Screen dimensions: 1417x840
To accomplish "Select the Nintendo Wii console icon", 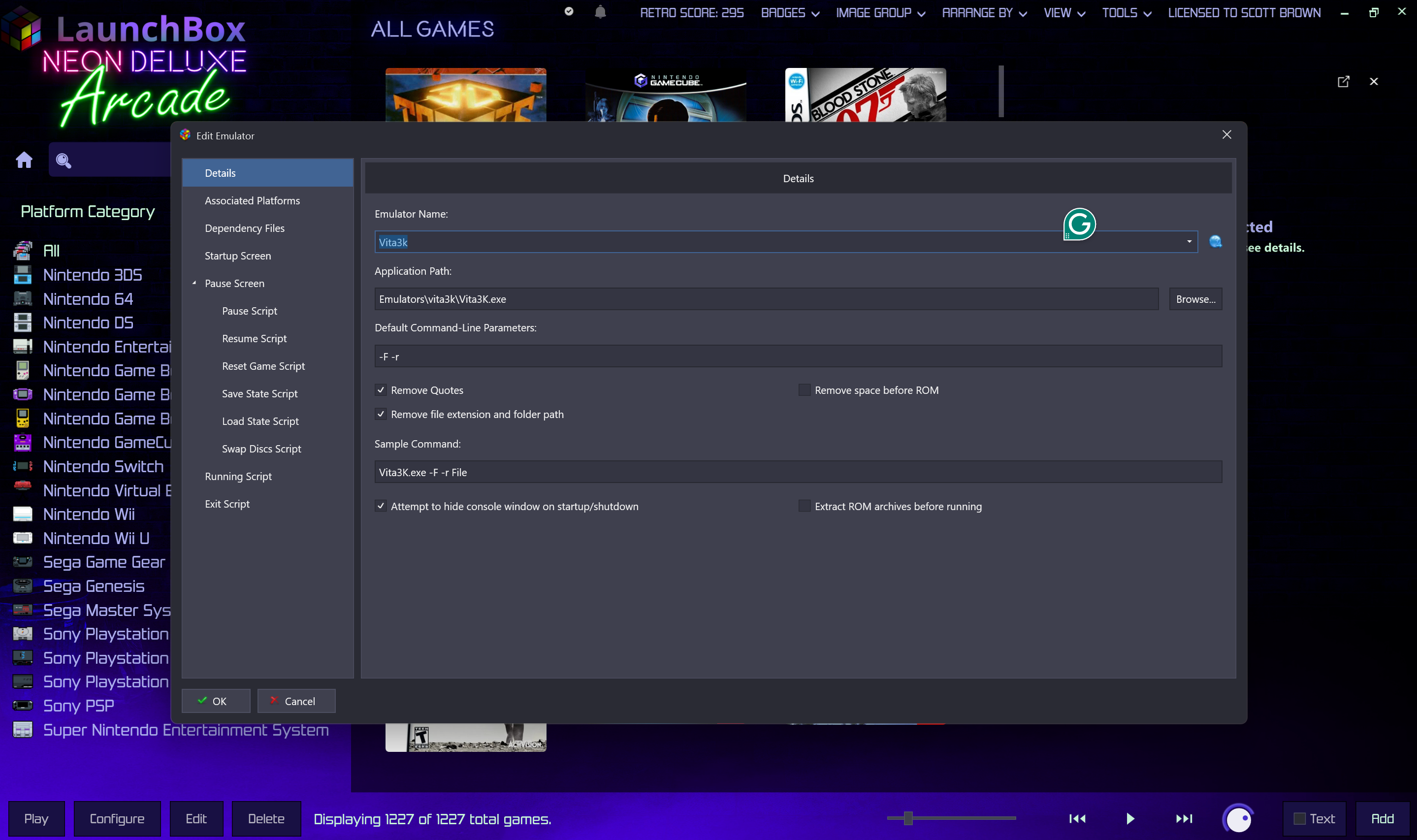I will click(23, 514).
